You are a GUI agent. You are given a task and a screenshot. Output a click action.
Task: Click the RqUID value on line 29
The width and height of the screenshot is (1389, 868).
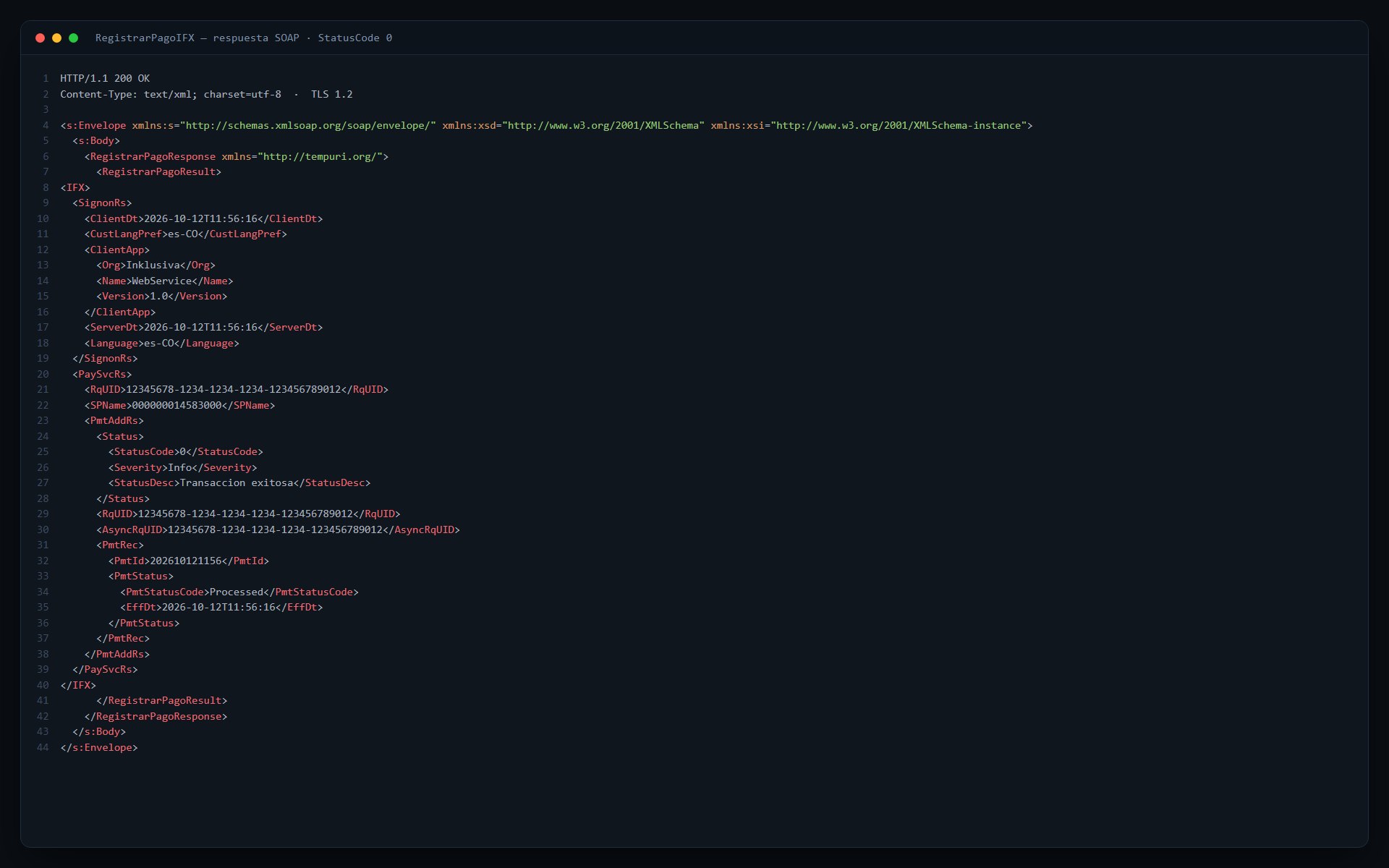[246, 514]
